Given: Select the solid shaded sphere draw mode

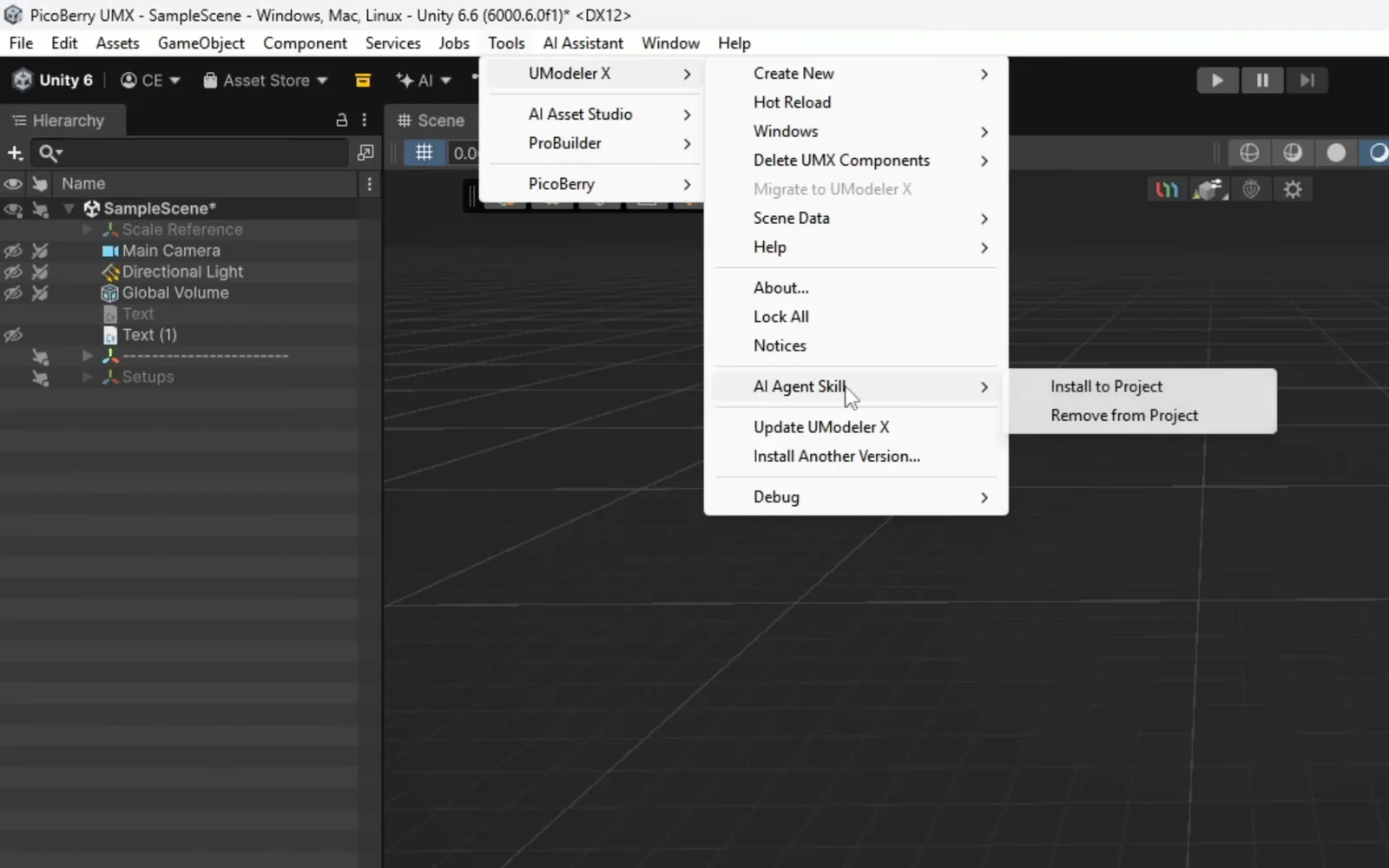Looking at the screenshot, I should pos(1336,153).
